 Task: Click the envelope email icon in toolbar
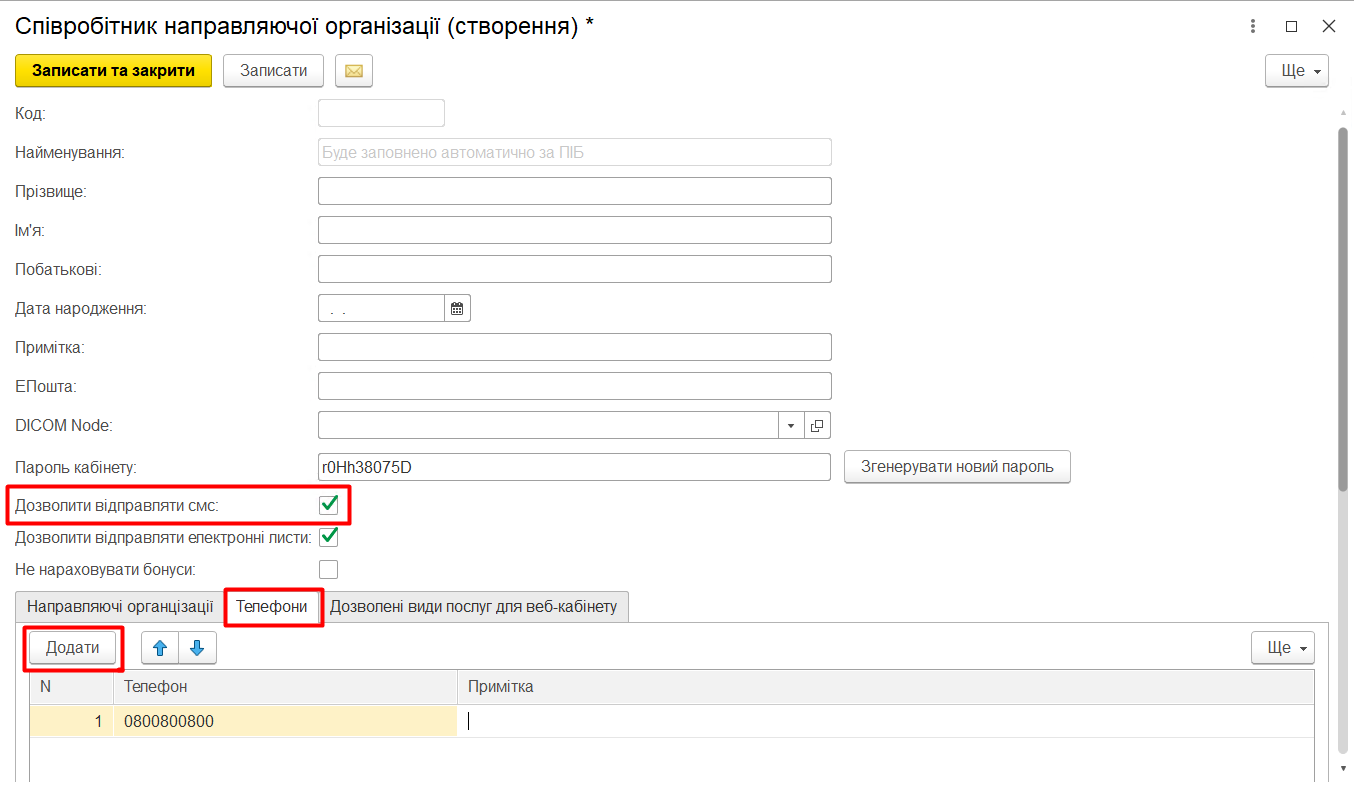353,71
